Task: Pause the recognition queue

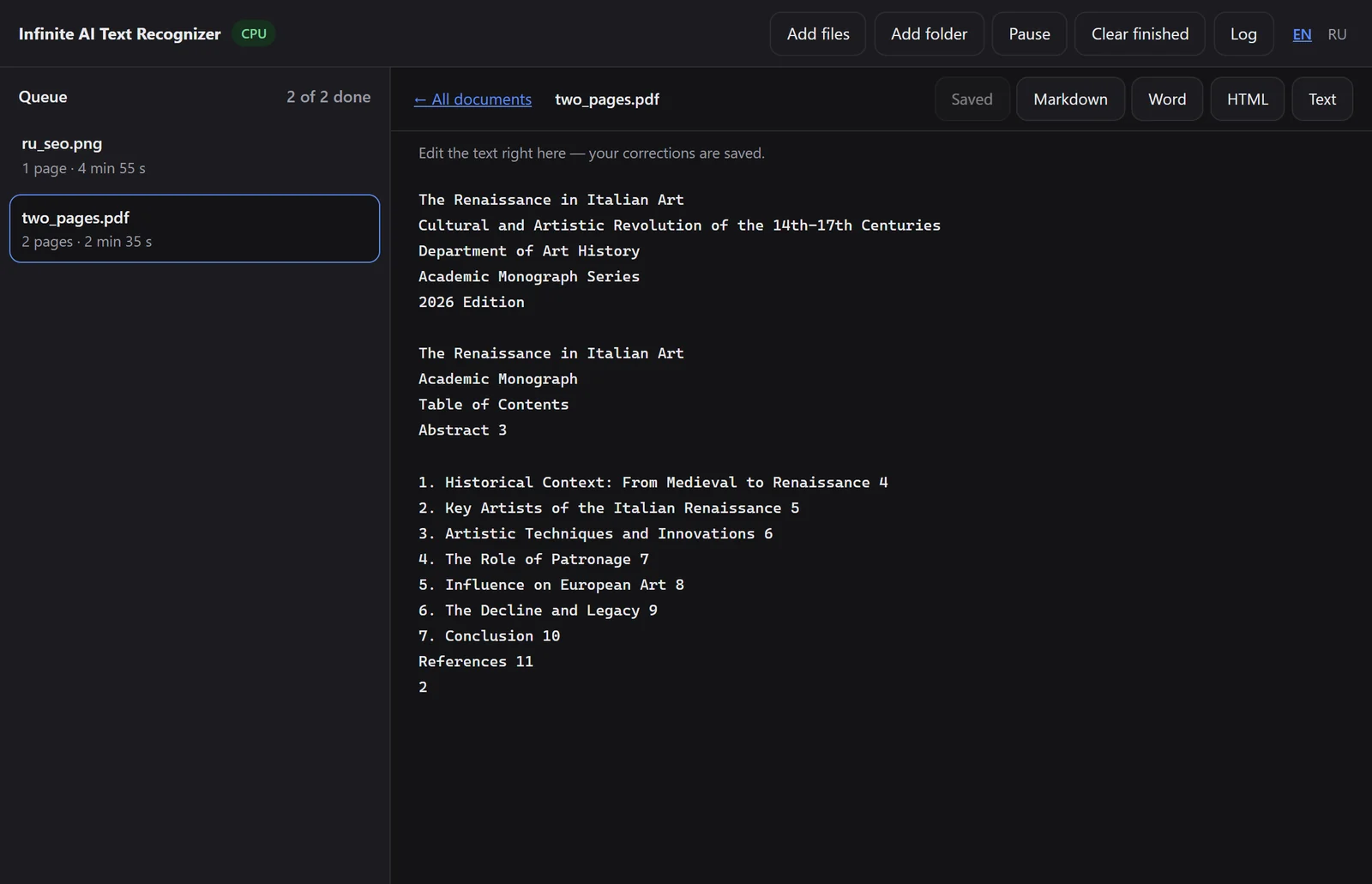Action: click(1029, 34)
